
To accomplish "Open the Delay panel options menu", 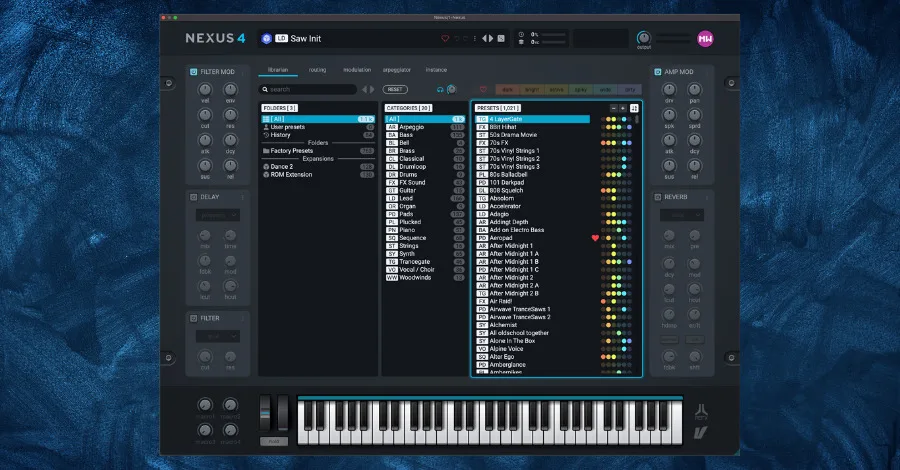I will click(243, 197).
